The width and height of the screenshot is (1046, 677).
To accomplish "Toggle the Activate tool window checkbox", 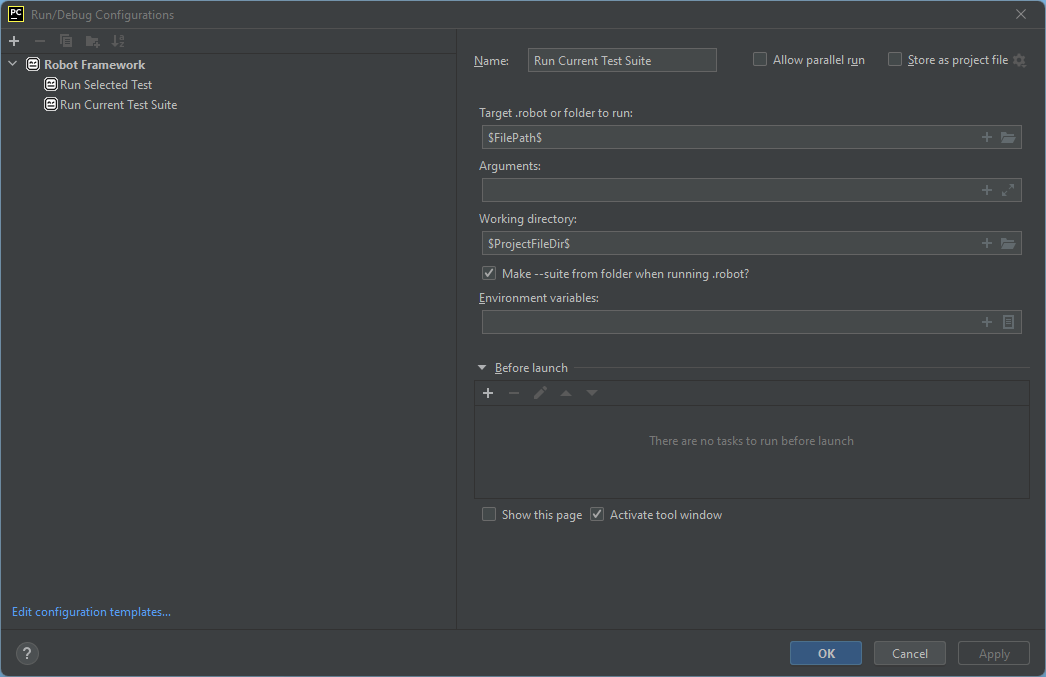I will point(597,515).
